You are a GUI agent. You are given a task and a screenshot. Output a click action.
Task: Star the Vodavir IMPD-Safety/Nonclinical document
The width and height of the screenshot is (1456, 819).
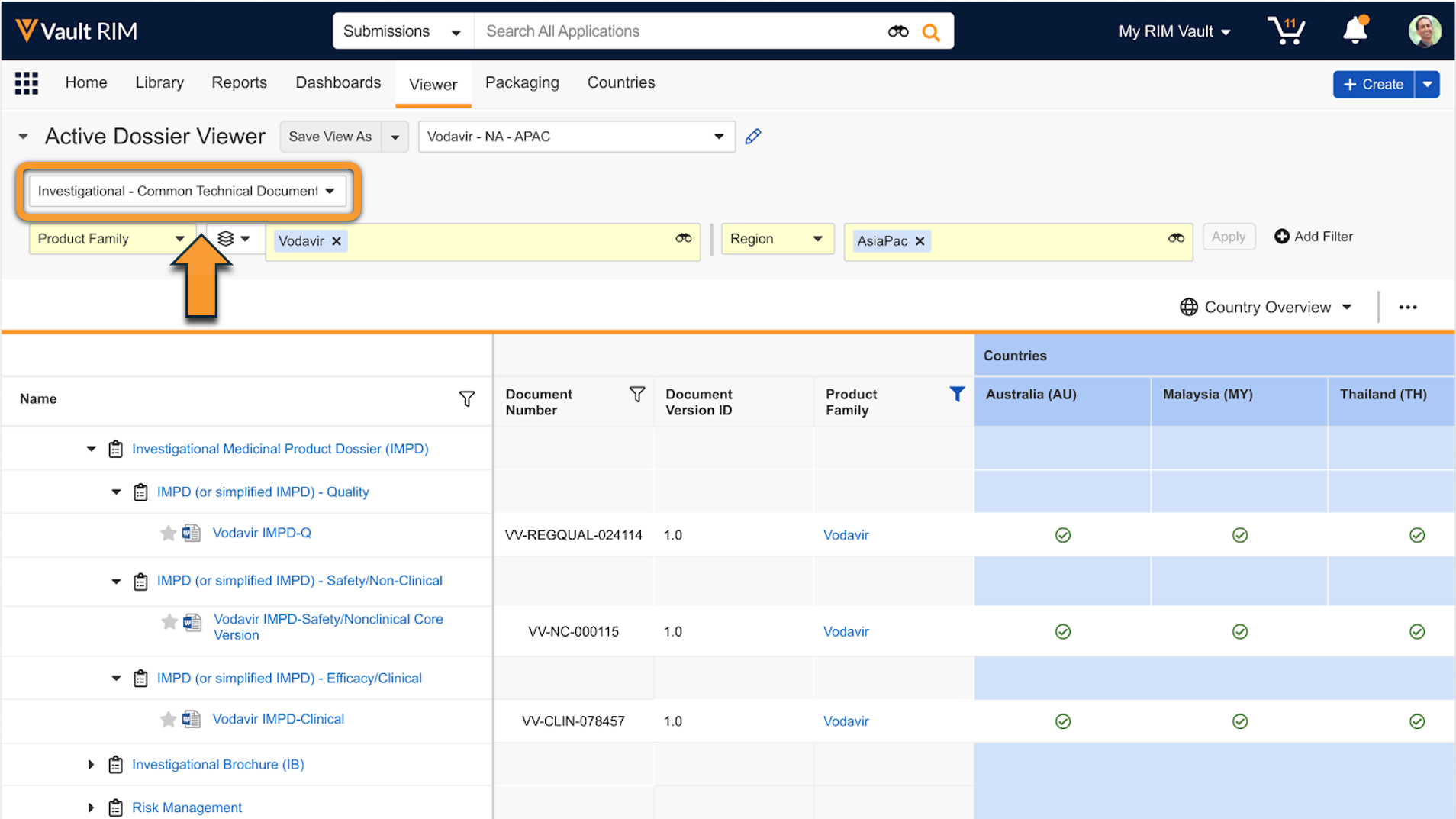[169, 622]
